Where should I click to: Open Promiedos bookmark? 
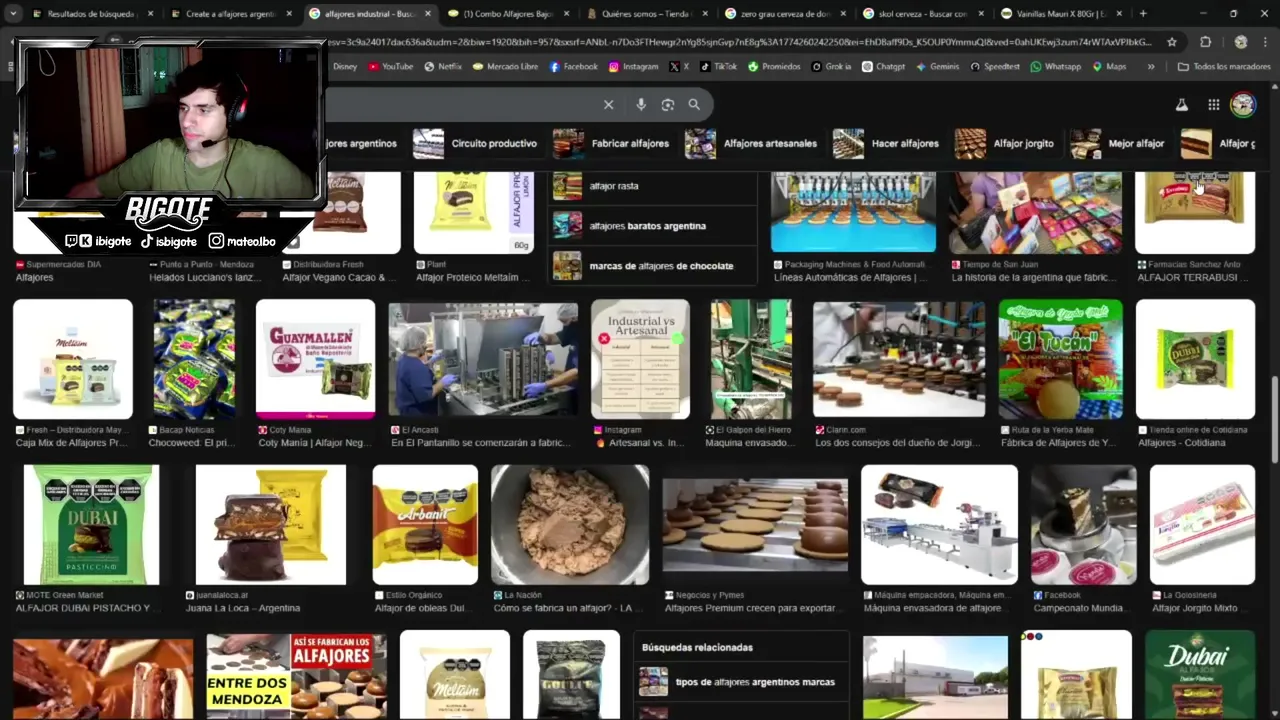pos(774,66)
